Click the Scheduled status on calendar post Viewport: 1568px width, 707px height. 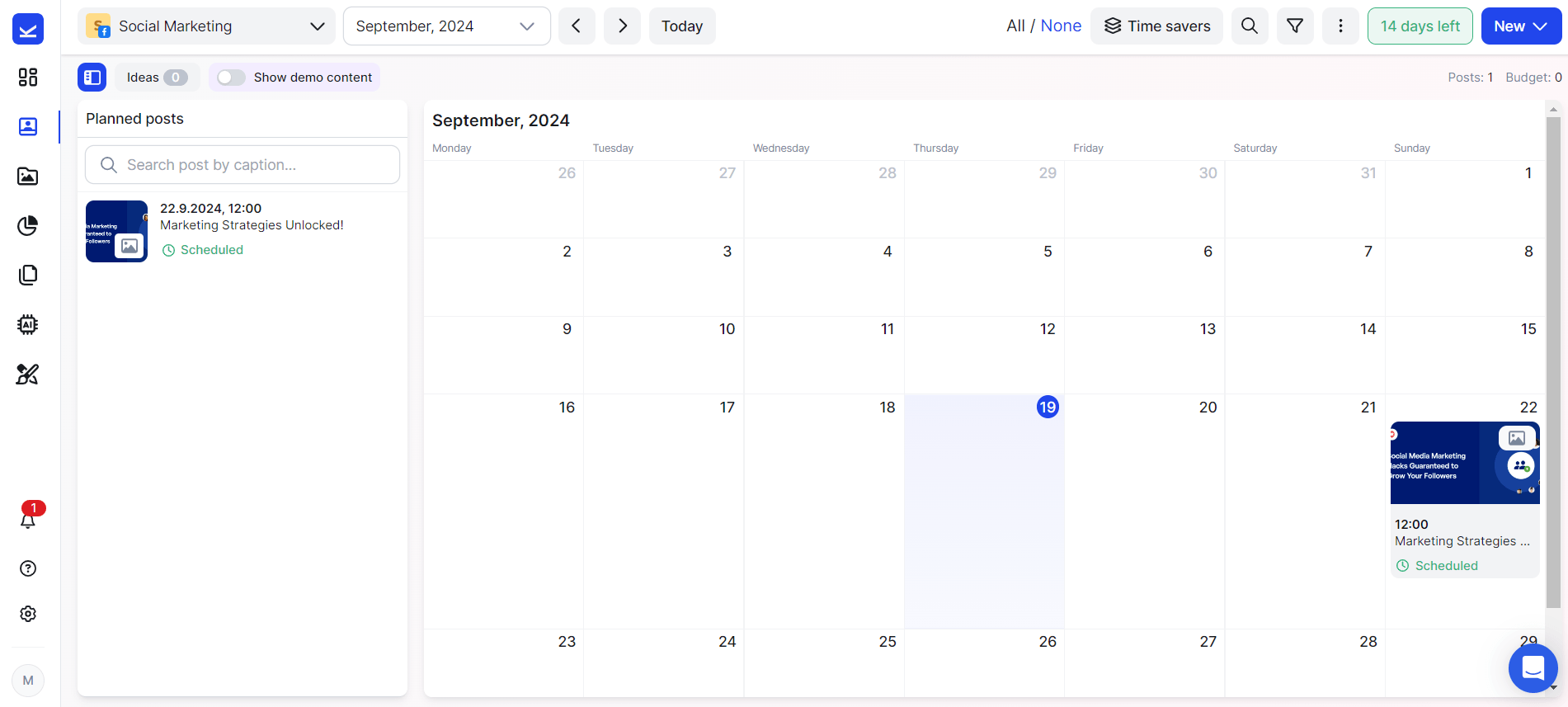1437,566
